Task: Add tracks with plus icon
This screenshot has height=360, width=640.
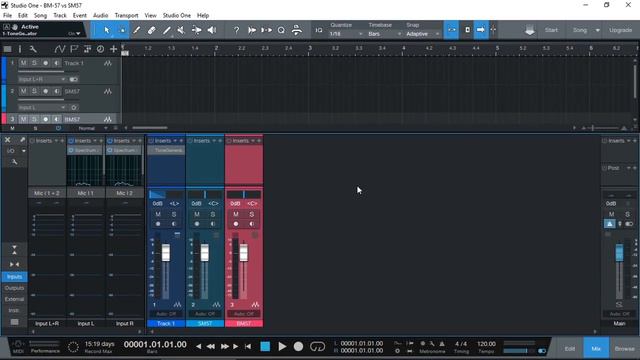Action: tap(113, 49)
